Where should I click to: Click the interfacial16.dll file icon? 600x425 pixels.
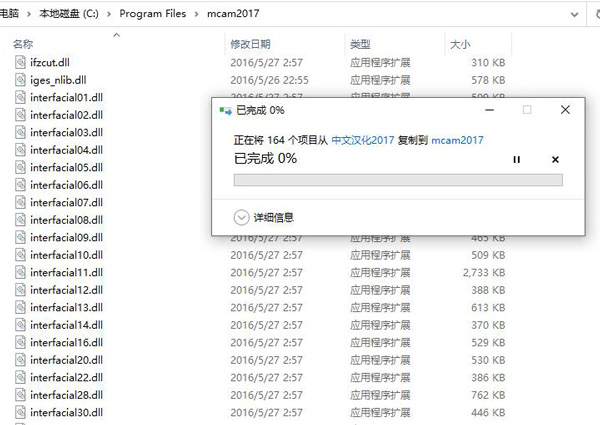click(20, 342)
